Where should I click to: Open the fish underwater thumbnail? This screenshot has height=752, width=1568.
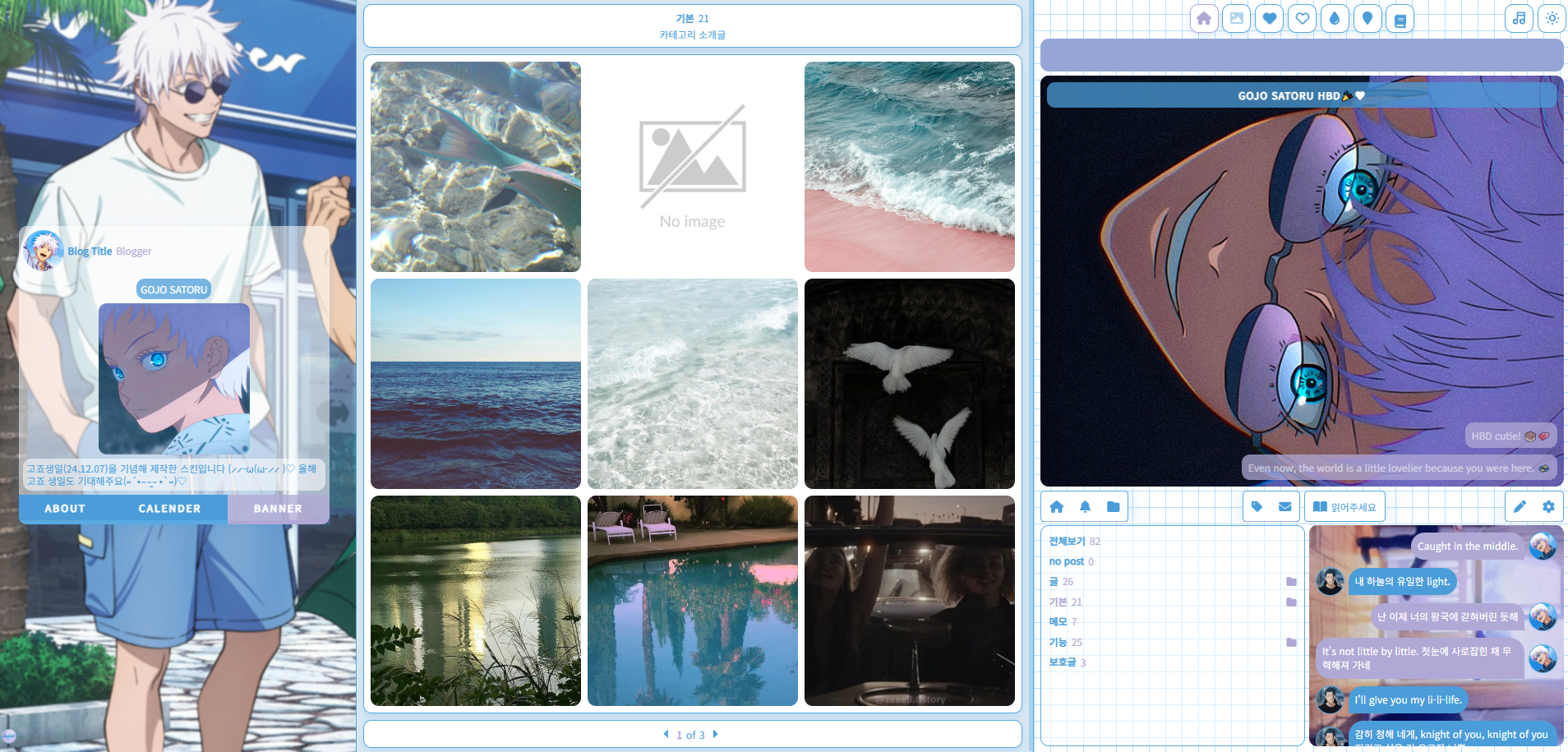tap(476, 167)
